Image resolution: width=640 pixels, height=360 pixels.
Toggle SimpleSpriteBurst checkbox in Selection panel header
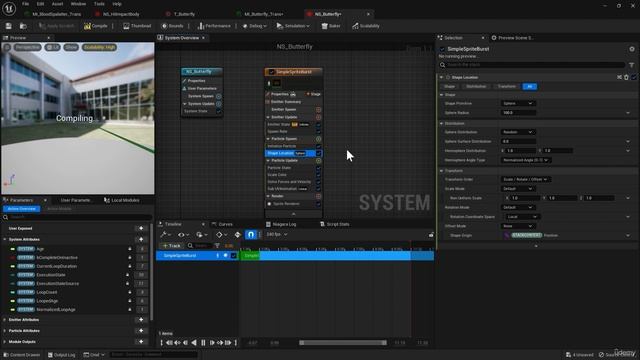(442, 49)
